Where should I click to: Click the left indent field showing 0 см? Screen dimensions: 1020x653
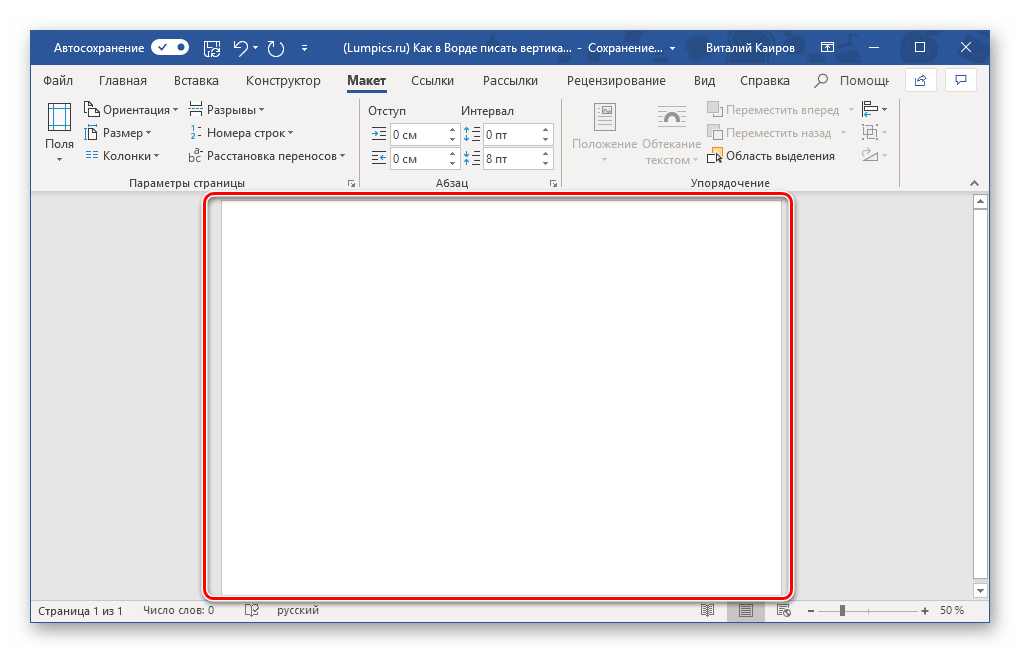(417, 134)
